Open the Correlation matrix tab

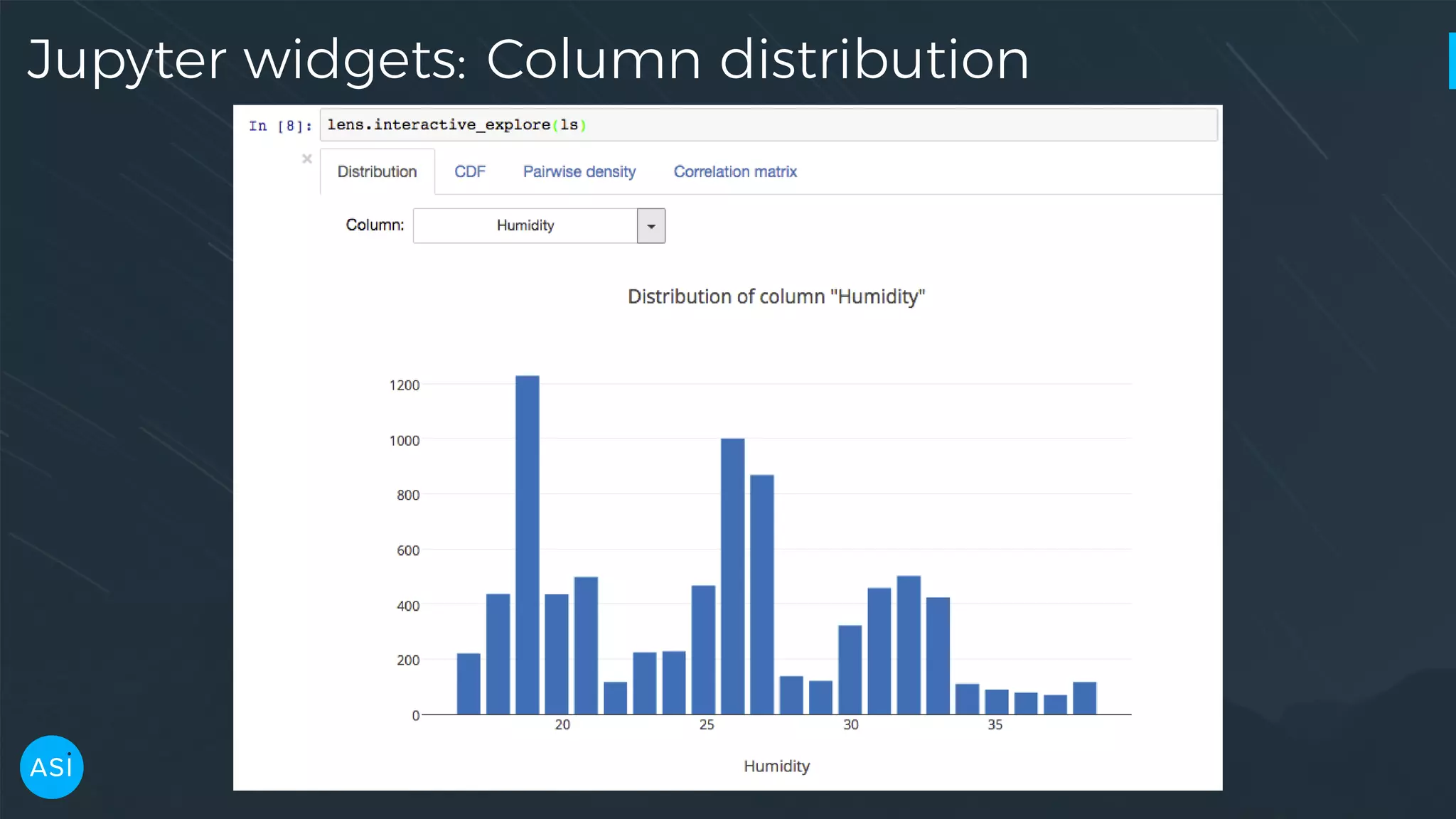click(735, 171)
